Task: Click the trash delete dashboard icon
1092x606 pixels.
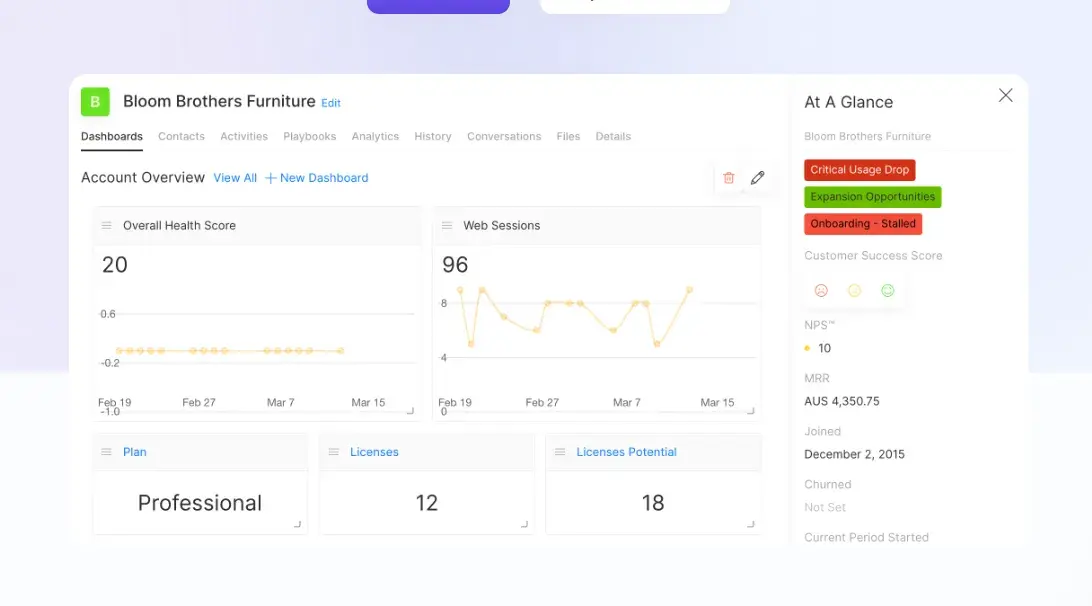Action: point(728,178)
